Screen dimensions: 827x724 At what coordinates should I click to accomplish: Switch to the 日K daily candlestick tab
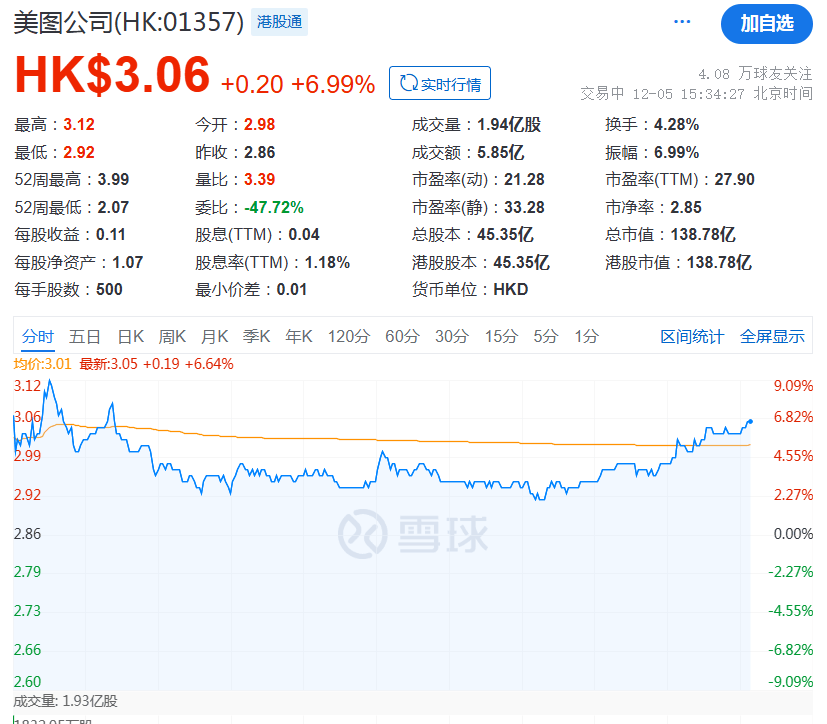pyautogui.click(x=131, y=337)
